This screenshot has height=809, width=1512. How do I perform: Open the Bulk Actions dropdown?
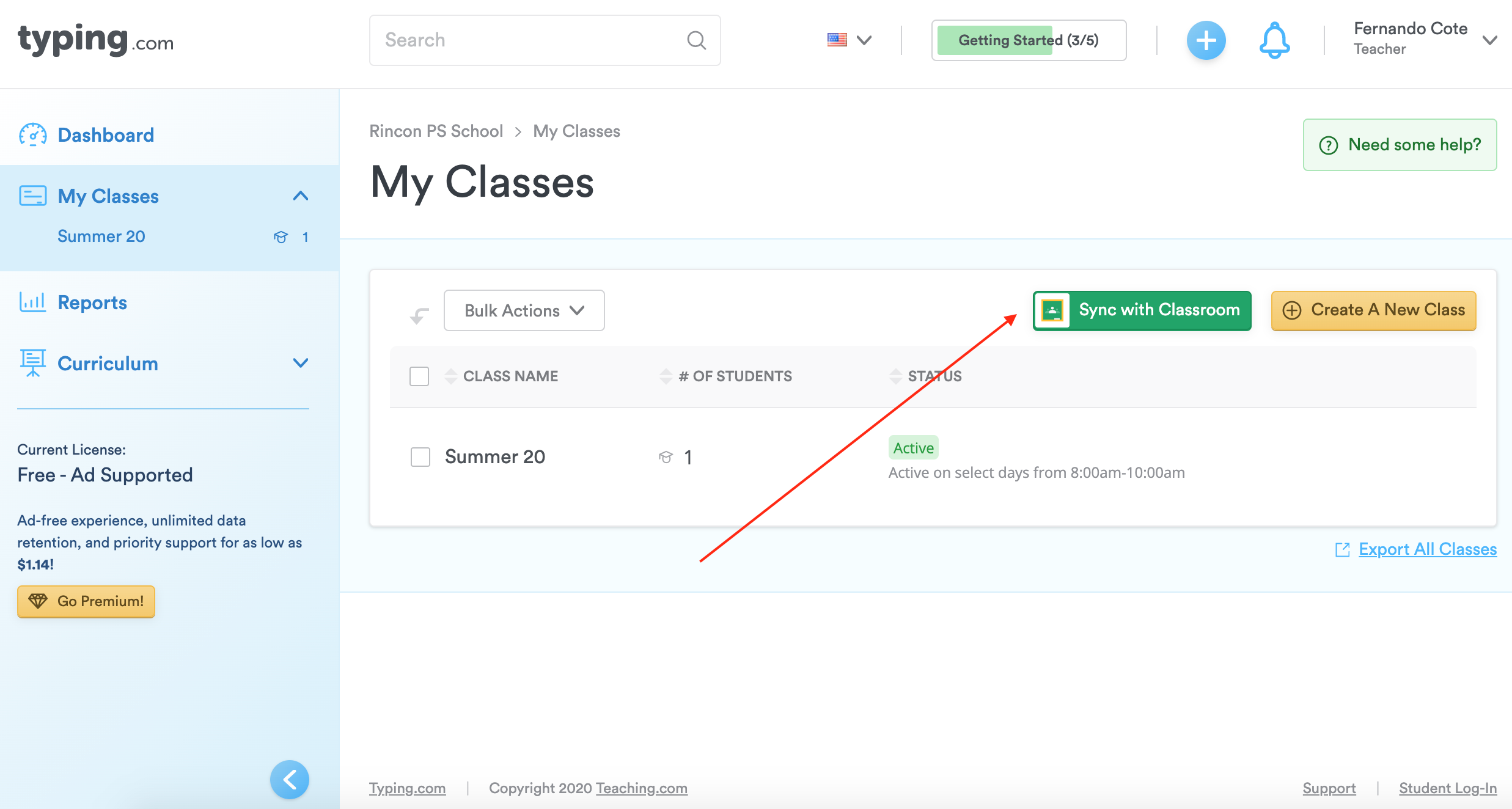(x=523, y=310)
